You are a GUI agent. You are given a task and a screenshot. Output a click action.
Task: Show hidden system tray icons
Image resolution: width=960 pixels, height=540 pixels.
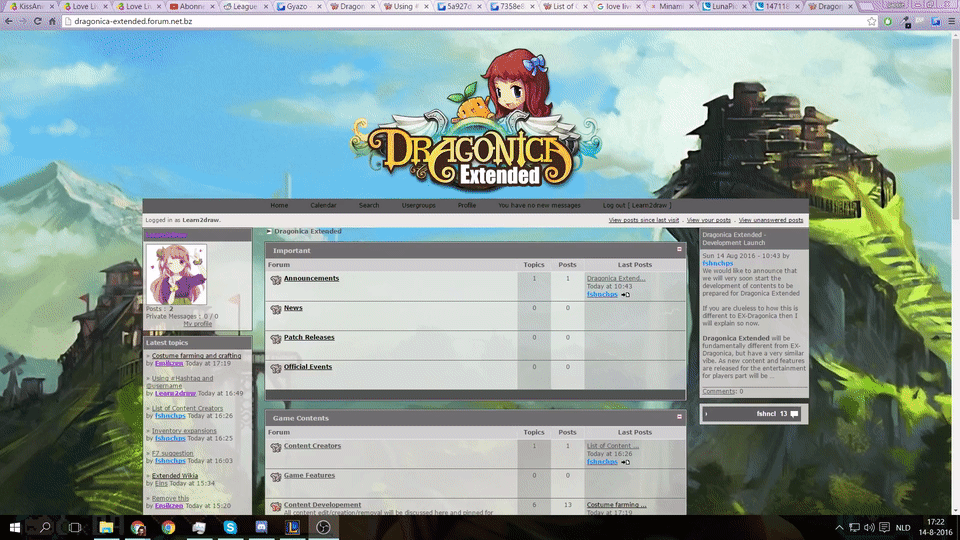[839, 527]
